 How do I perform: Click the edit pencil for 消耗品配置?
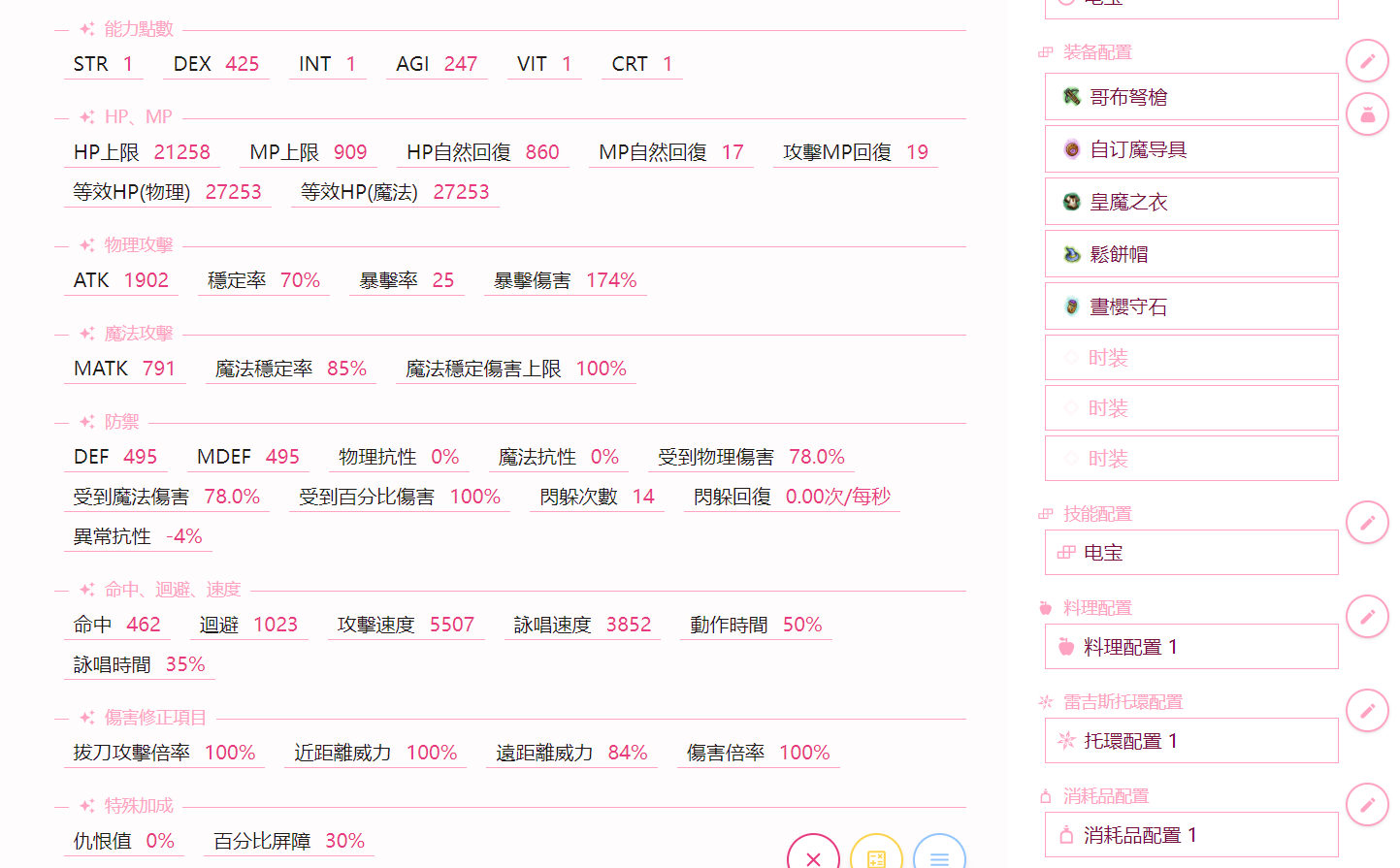[1366, 805]
